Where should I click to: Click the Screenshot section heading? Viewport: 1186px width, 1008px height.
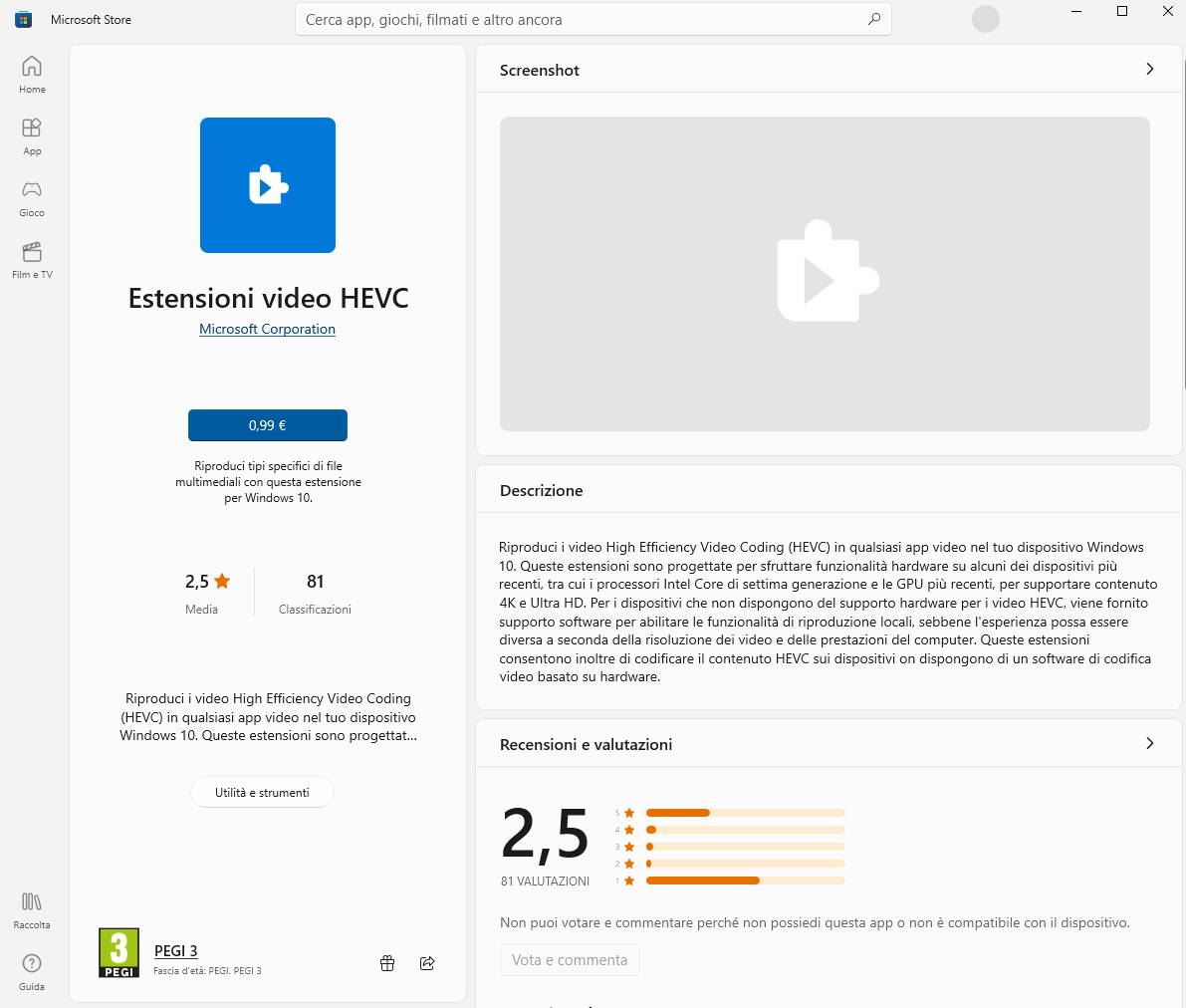point(540,70)
